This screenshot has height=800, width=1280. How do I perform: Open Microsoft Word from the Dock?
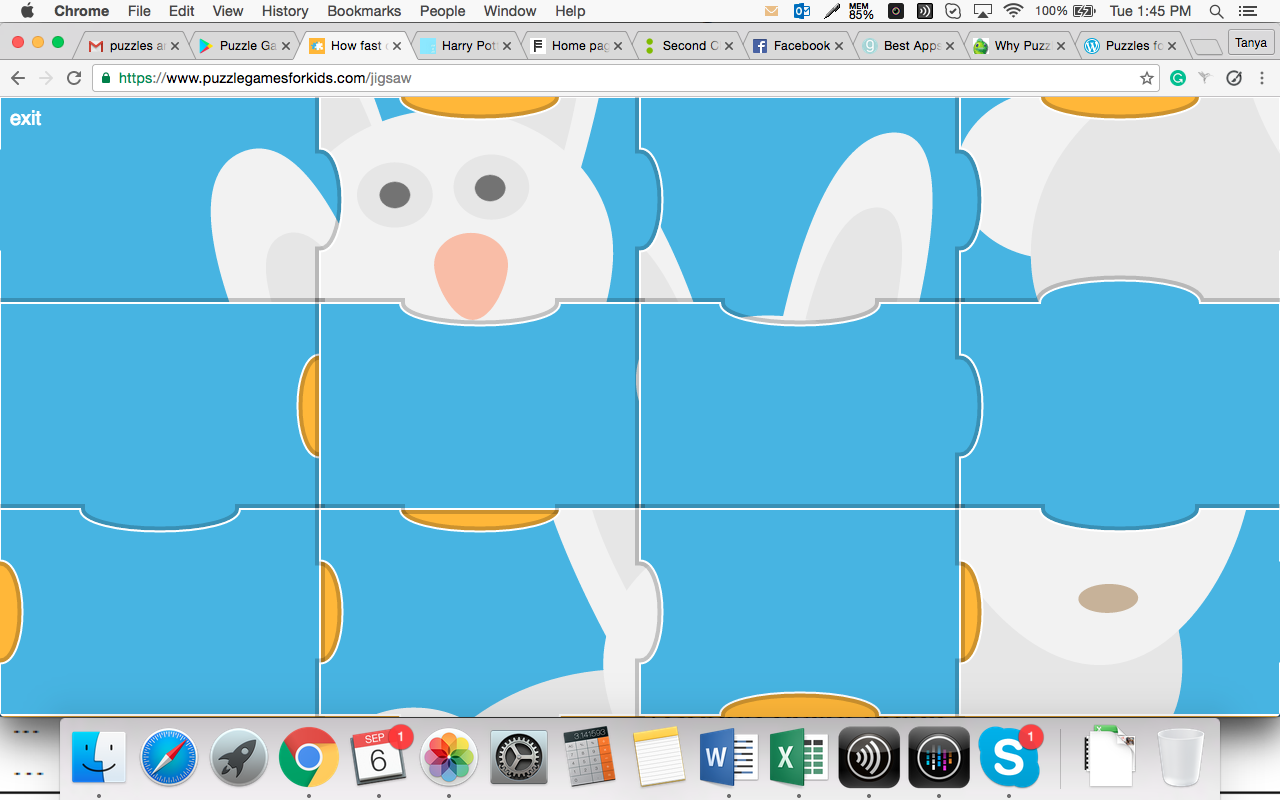729,757
